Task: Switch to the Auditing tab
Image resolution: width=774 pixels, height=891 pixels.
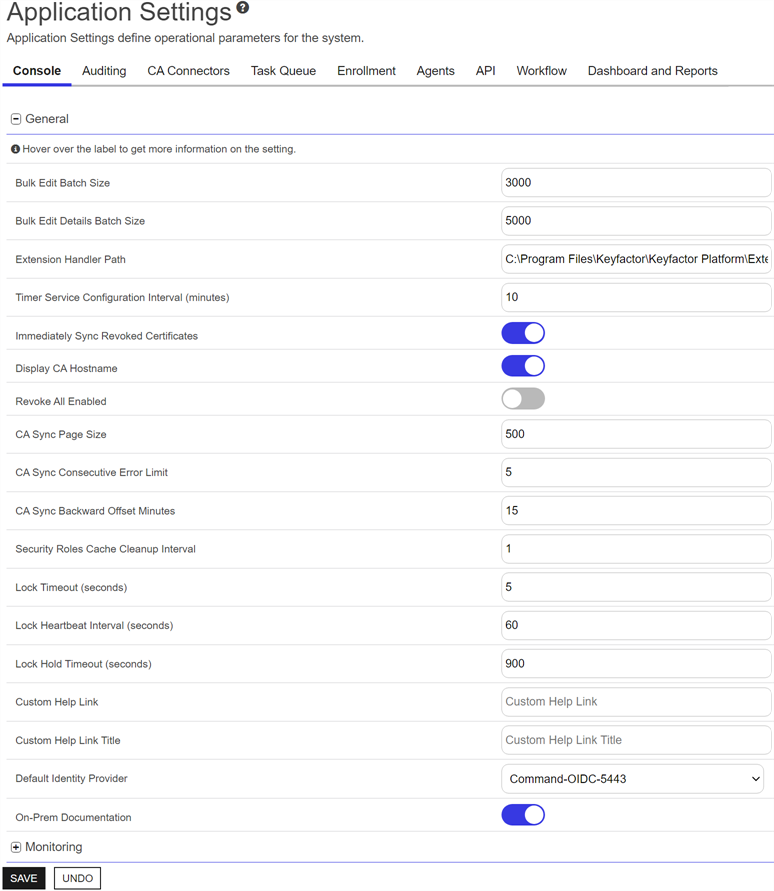Action: pos(104,71)
